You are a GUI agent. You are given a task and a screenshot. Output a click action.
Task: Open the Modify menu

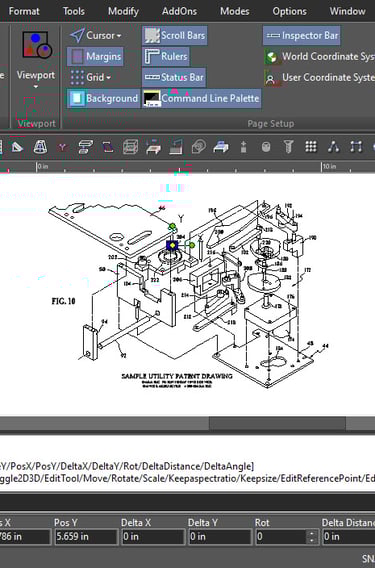(x=123, y=11)
